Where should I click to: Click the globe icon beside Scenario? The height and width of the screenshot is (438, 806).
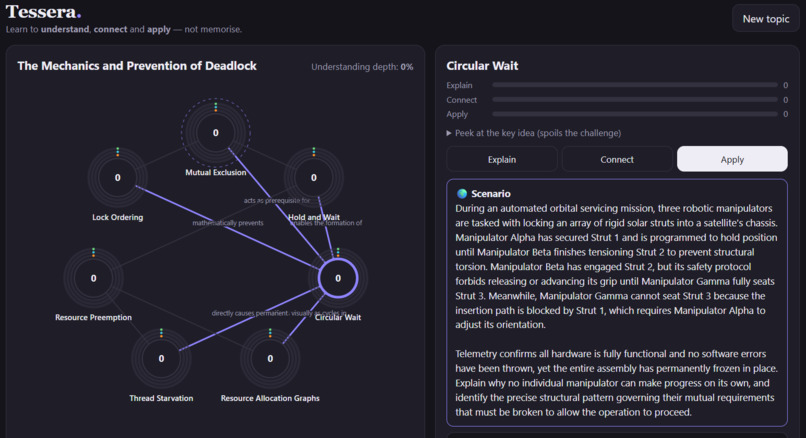coord(462,194)
